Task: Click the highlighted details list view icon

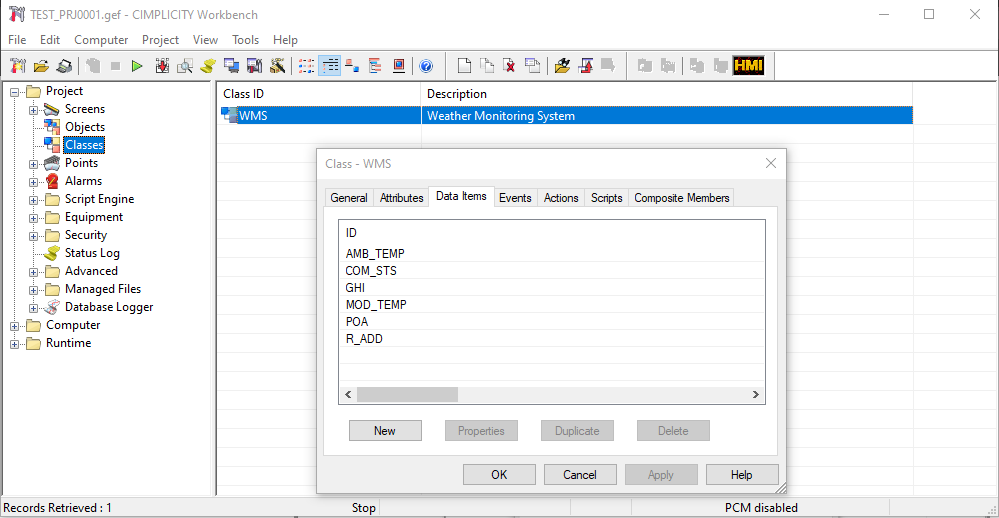Action: [x=329, y=66]
